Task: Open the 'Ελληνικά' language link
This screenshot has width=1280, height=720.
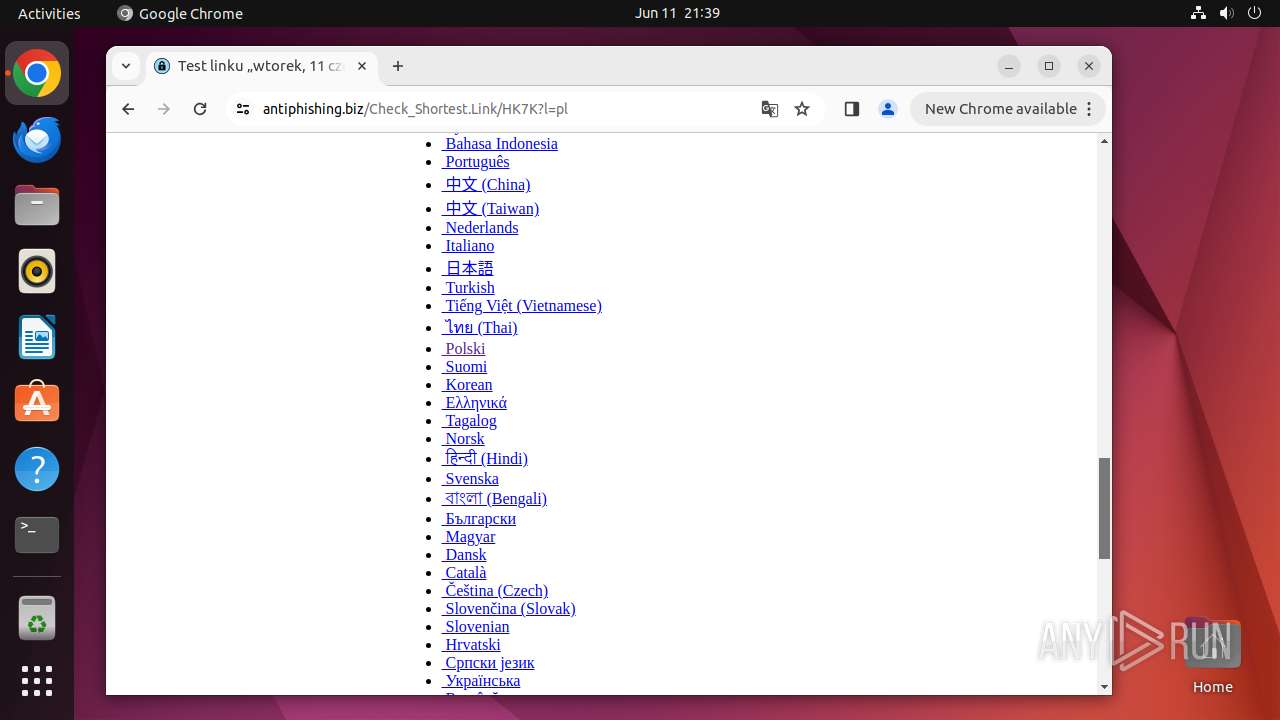Action: pos(475,403)
